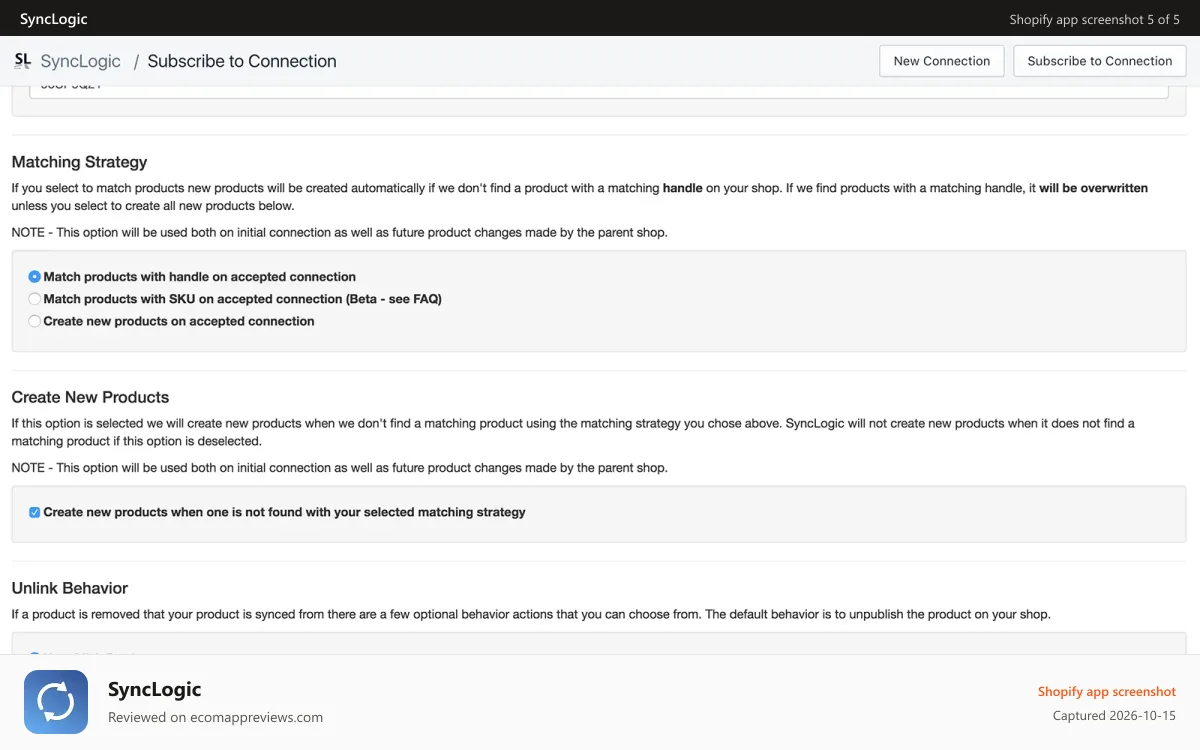
Task: Select Match products with SKU radio
Action: 35,299
